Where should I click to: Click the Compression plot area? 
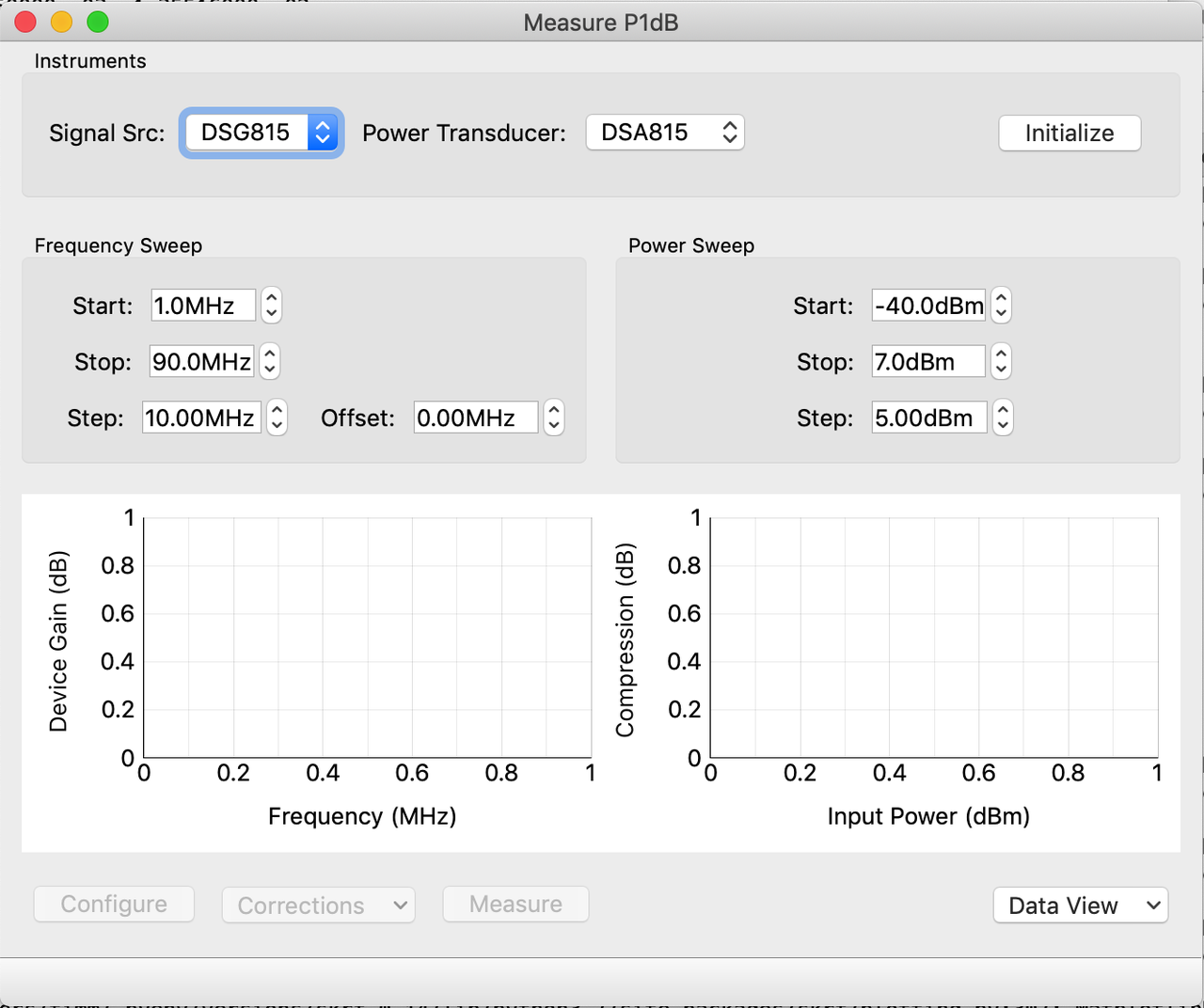934,638
